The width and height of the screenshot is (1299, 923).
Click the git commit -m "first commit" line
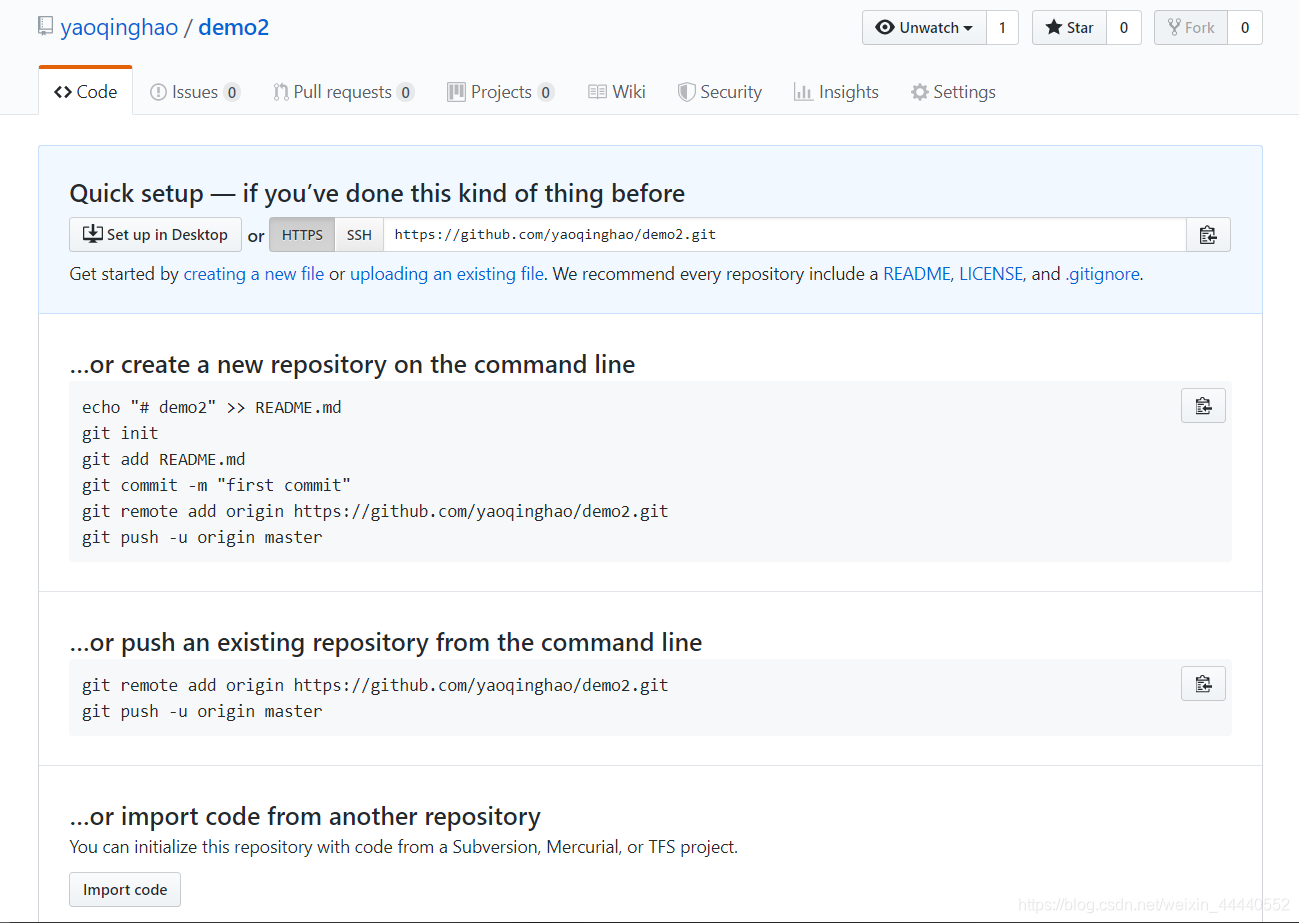click(x=217, y=485)
